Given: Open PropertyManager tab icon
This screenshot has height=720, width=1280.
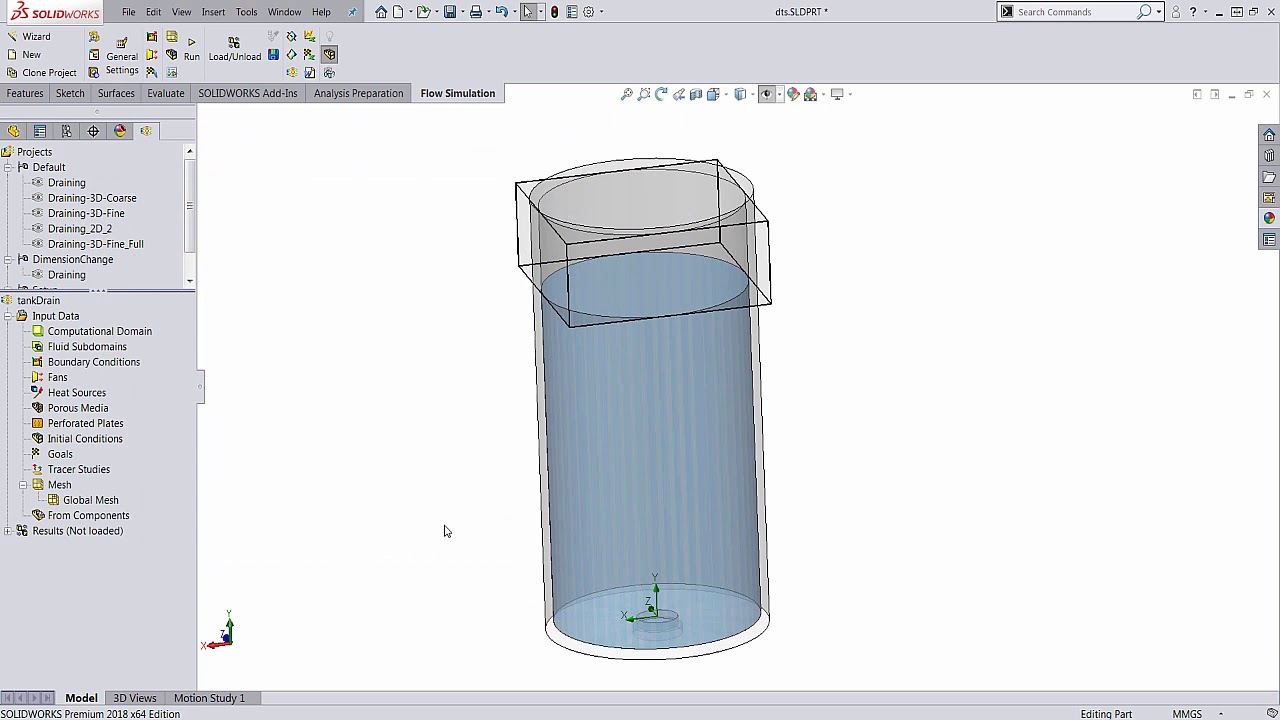Looking at the screenshot, I should coord(40,131).
